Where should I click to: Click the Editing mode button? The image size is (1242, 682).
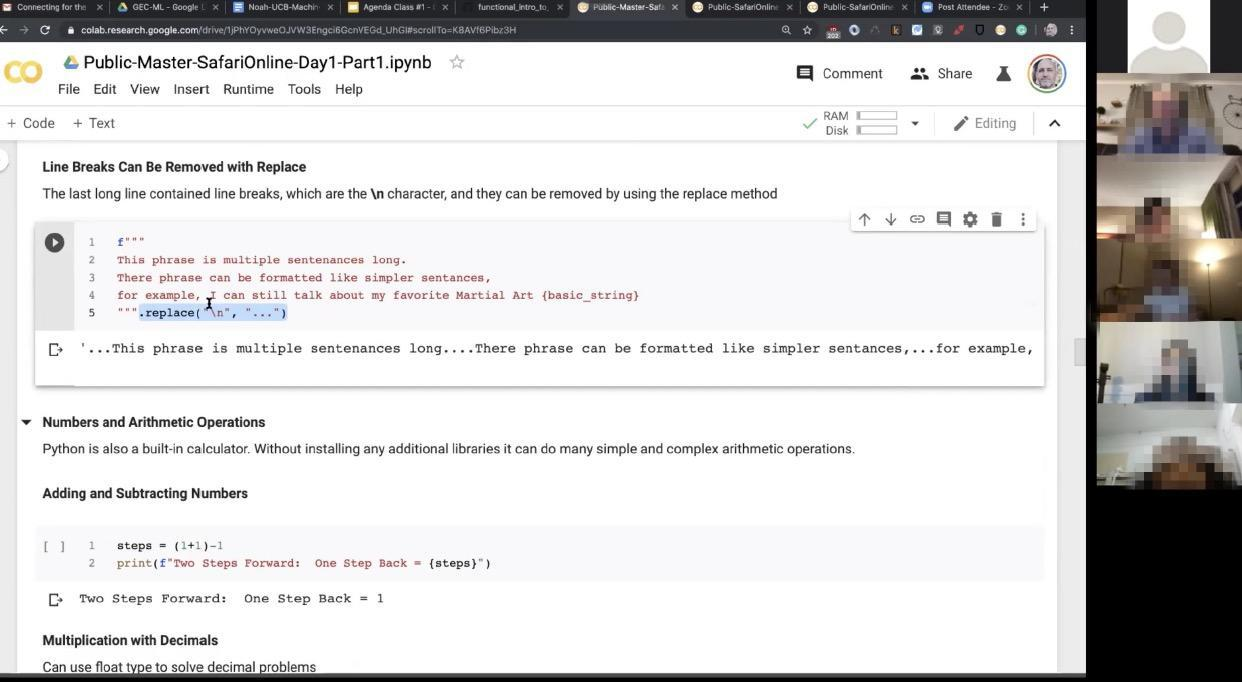pyautogui.click(x=984, y=123)
